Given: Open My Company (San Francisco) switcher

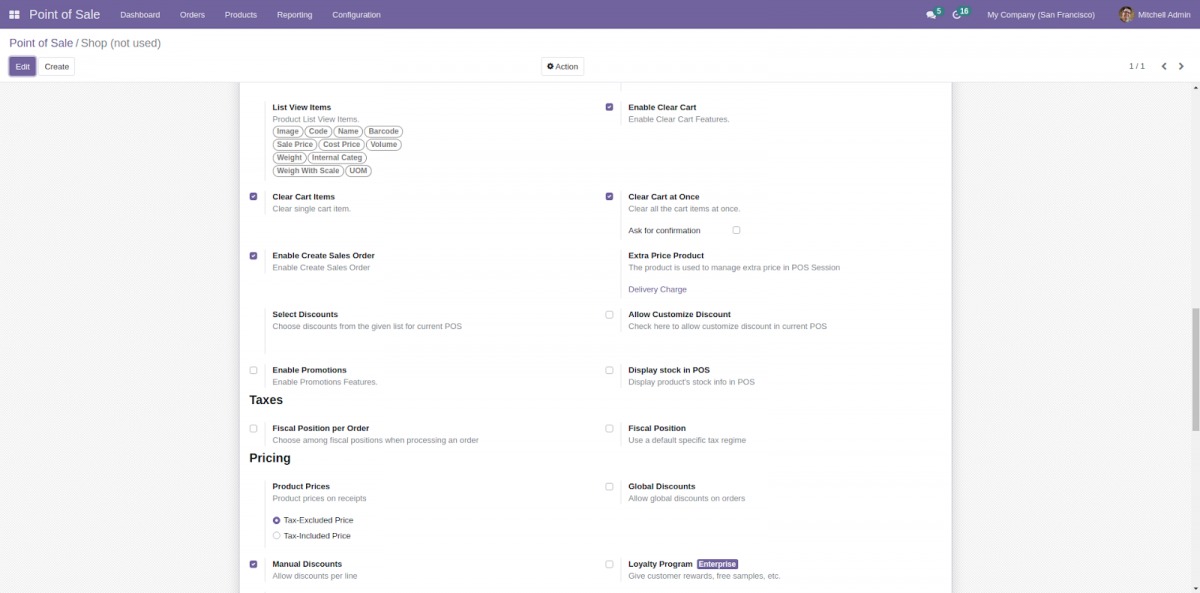Looking at the screenshot, I should tap(1040, 15).
